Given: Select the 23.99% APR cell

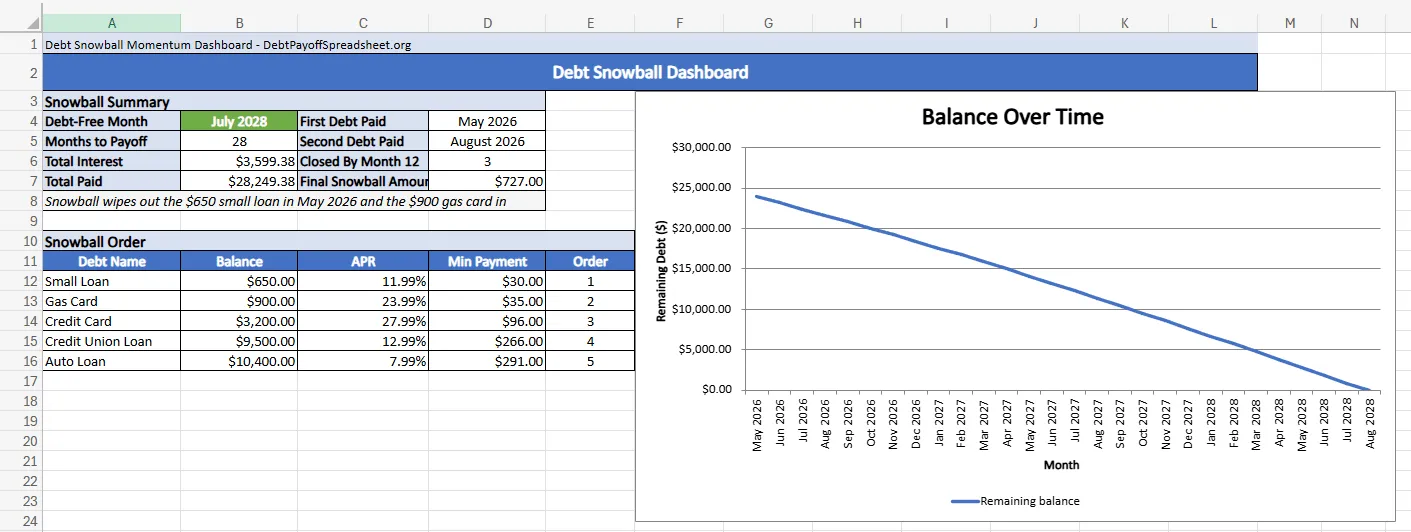Looking at the screenshot, I should tap(363, 301).
